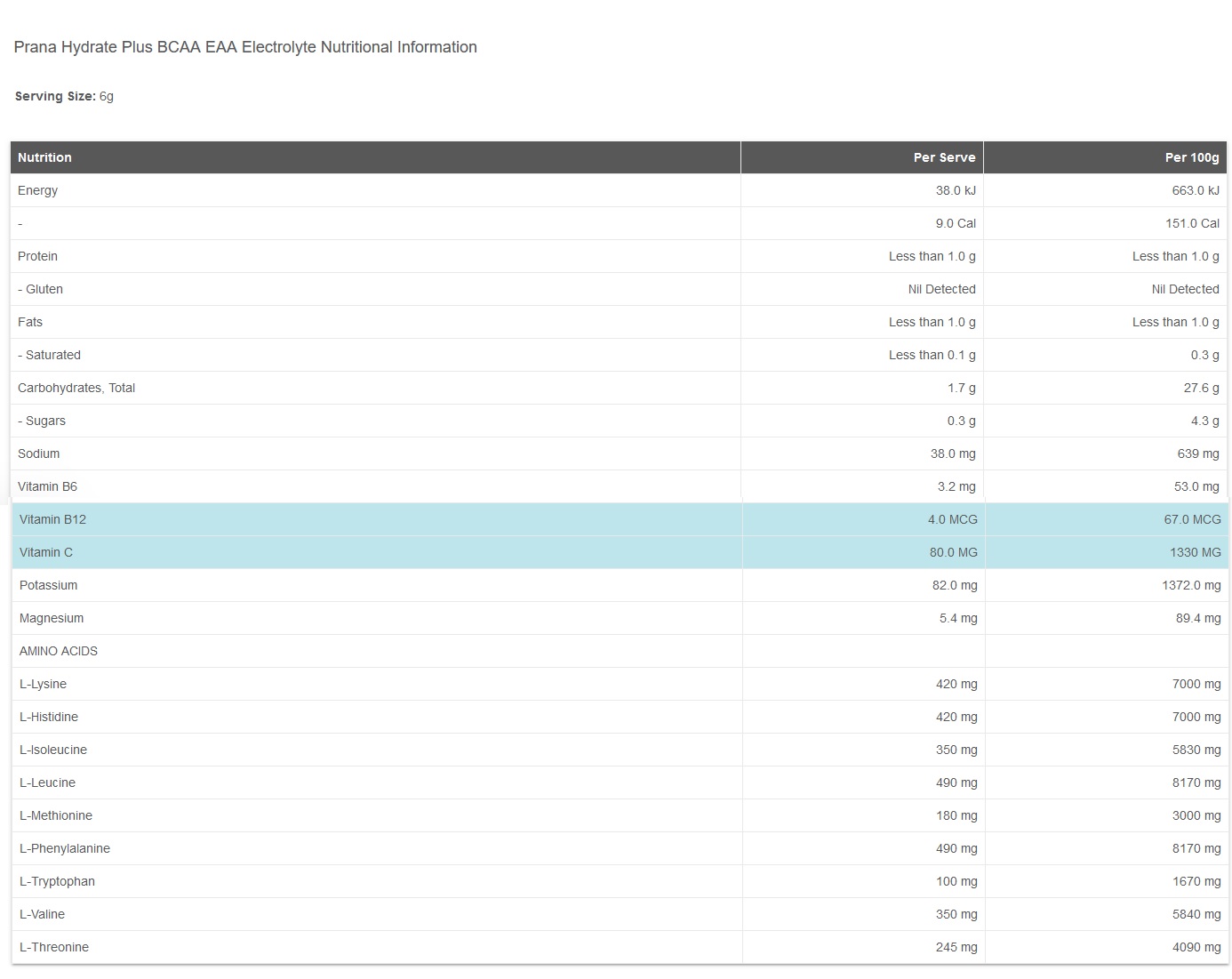This screenshot has width=1232, height=979.
Task: Select the 'L-Tryptophan' row label
Action: click(x=57, y=881)
